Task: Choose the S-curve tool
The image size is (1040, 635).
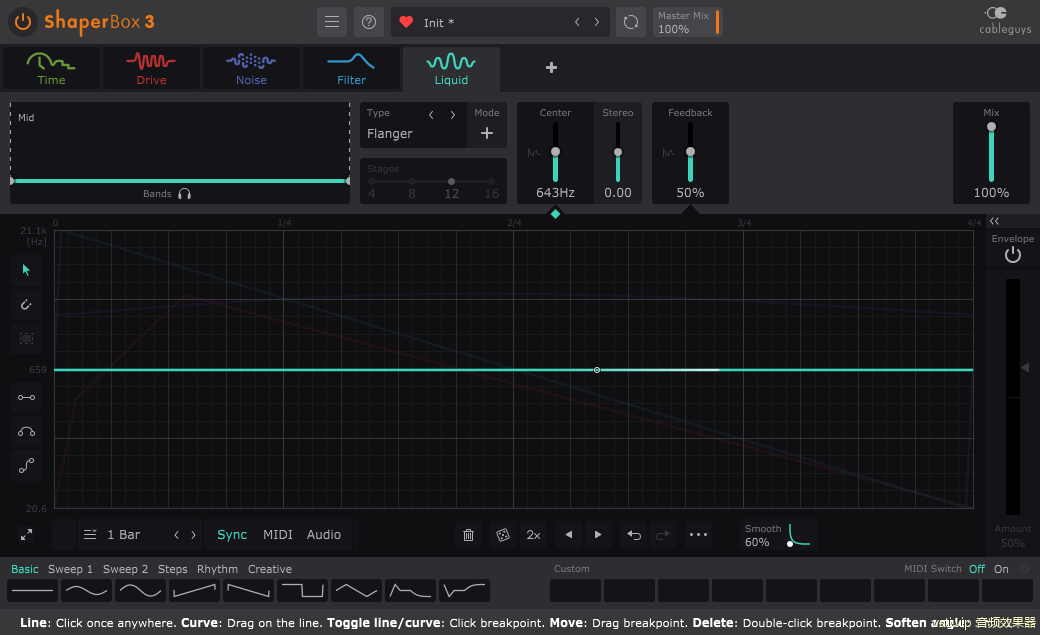Action: (x=27, y=466)
